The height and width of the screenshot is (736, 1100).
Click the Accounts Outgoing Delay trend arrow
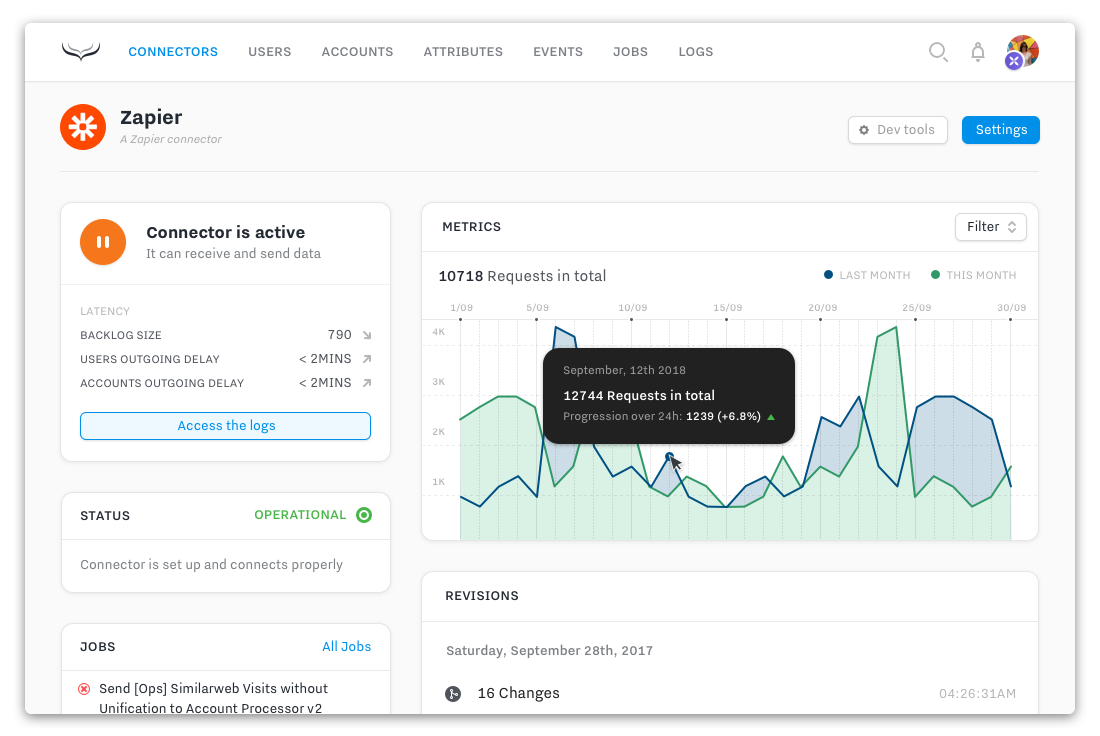367,383
